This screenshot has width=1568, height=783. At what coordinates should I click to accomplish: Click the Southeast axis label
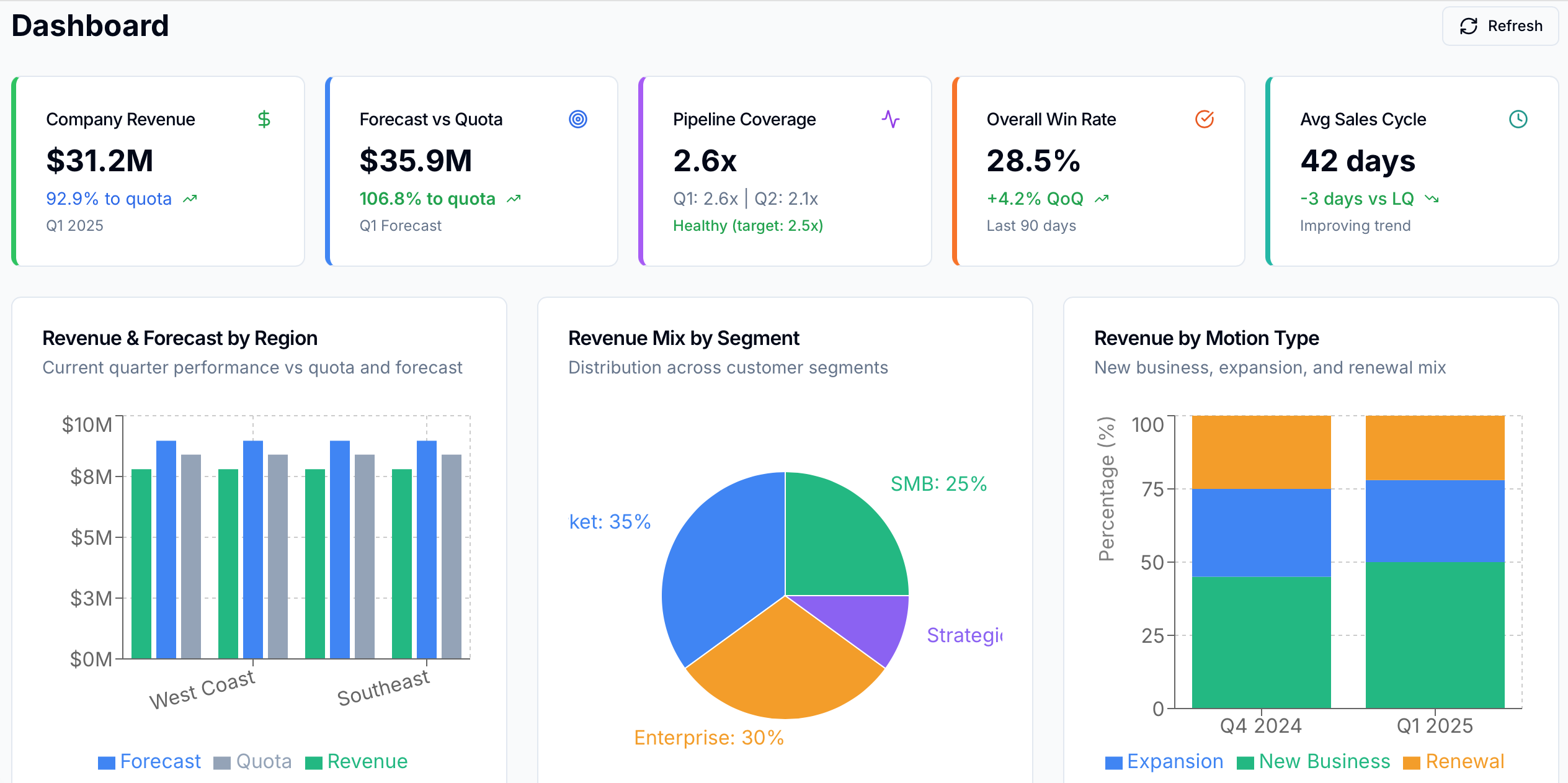click(x=383, y=688)
